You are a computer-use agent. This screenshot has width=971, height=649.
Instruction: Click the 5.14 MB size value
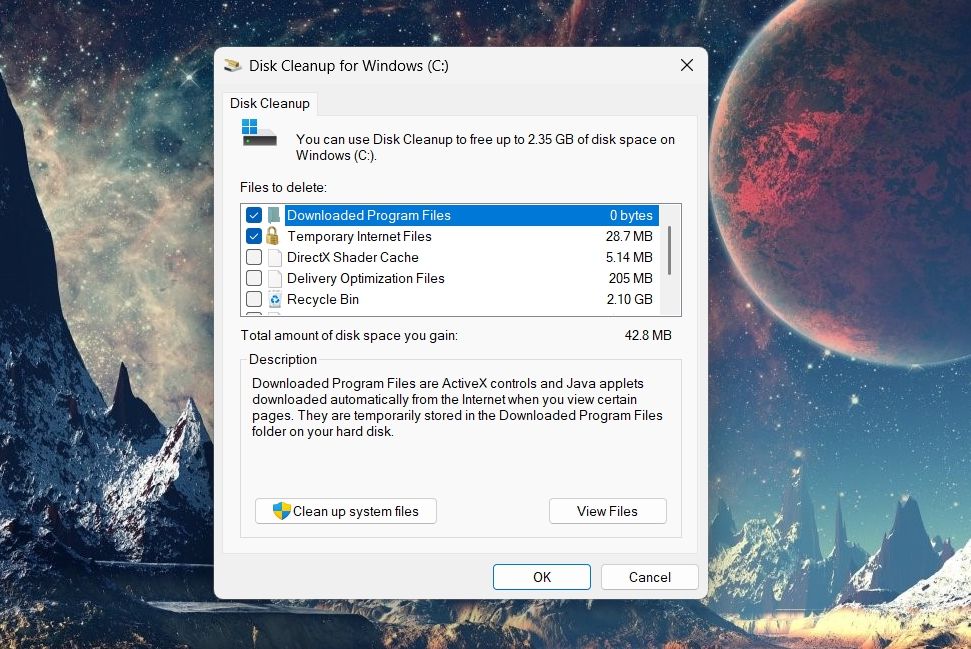coord(629,257)
